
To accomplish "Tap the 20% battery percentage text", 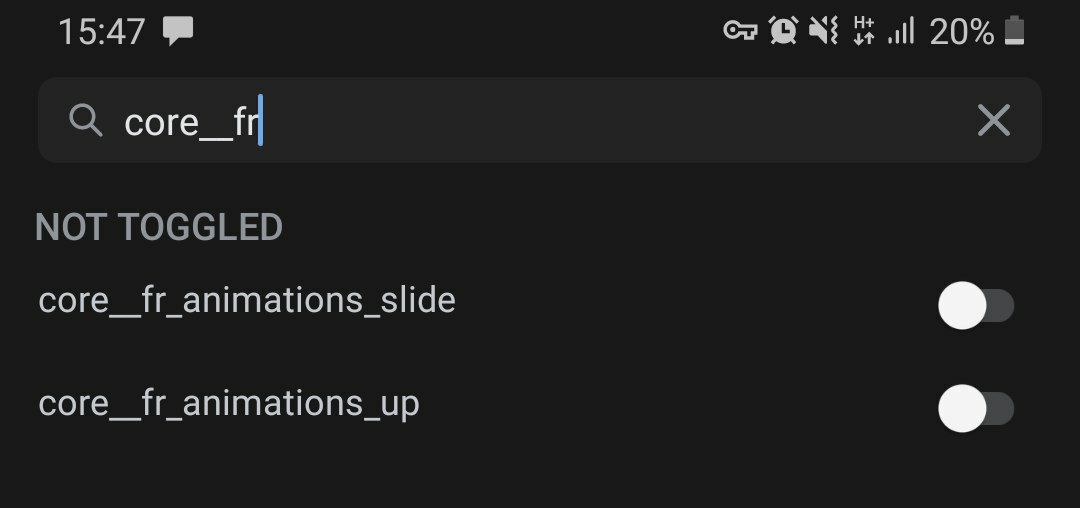I will (x=962, y=32).
